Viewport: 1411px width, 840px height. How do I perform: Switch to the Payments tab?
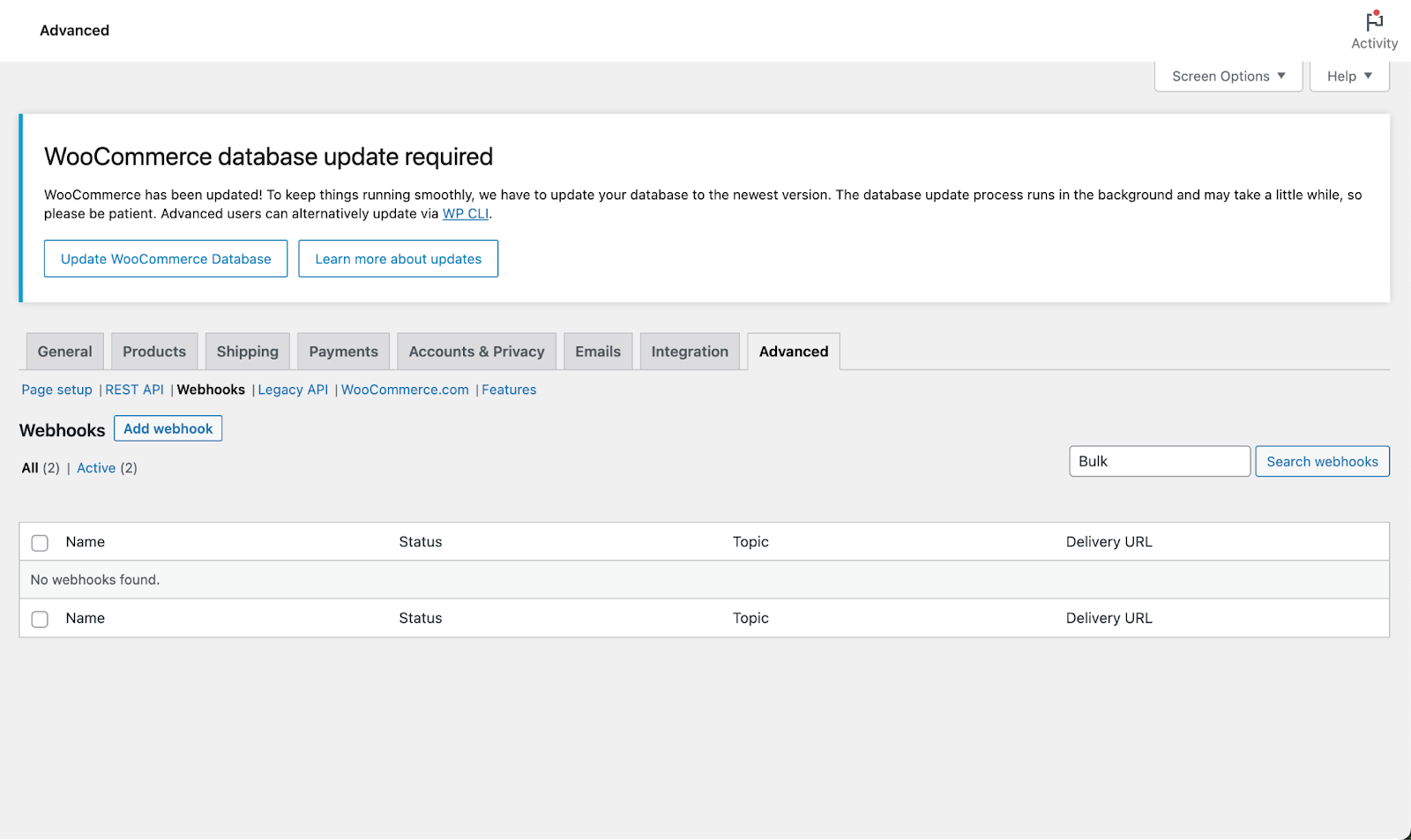pyautogui.click(x=344, y=352)
